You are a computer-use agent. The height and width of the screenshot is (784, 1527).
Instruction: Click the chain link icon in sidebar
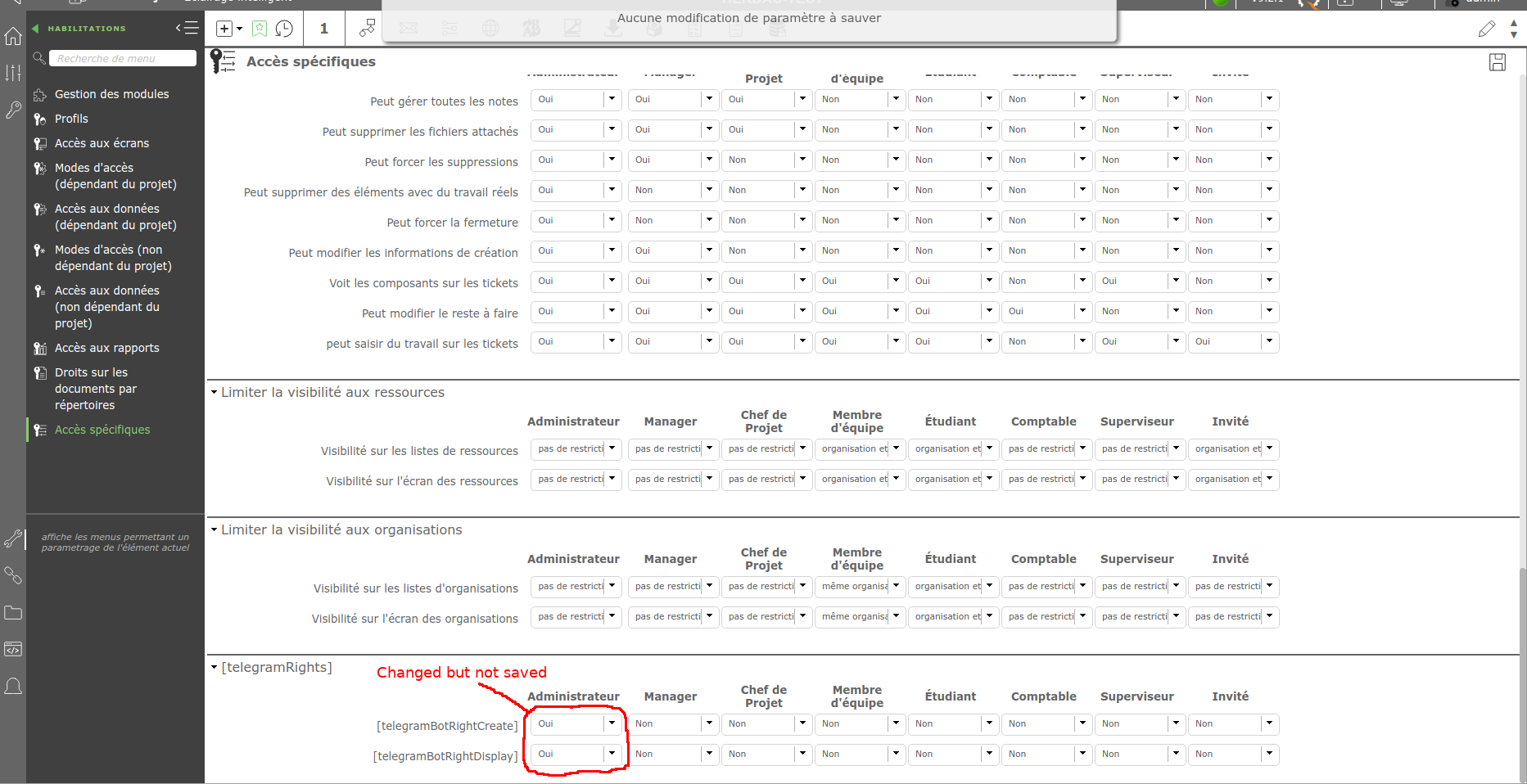pos(13,575)
